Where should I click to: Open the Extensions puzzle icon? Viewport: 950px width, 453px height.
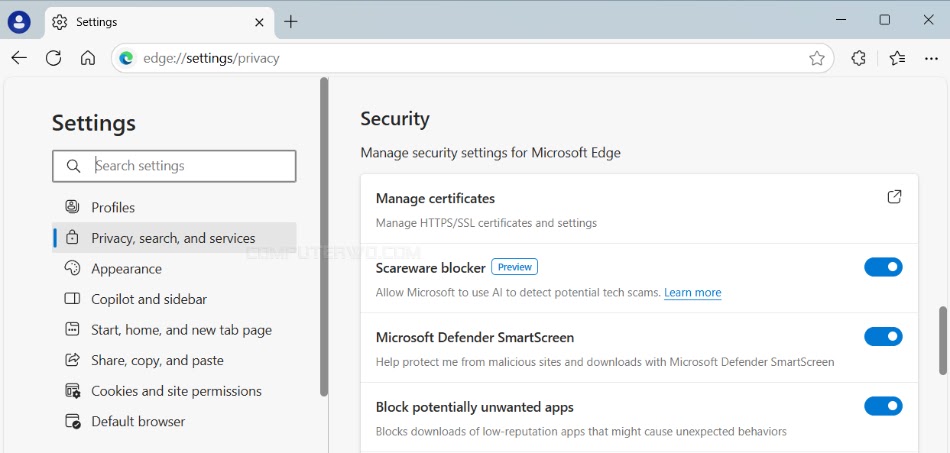tap(859, 58)
